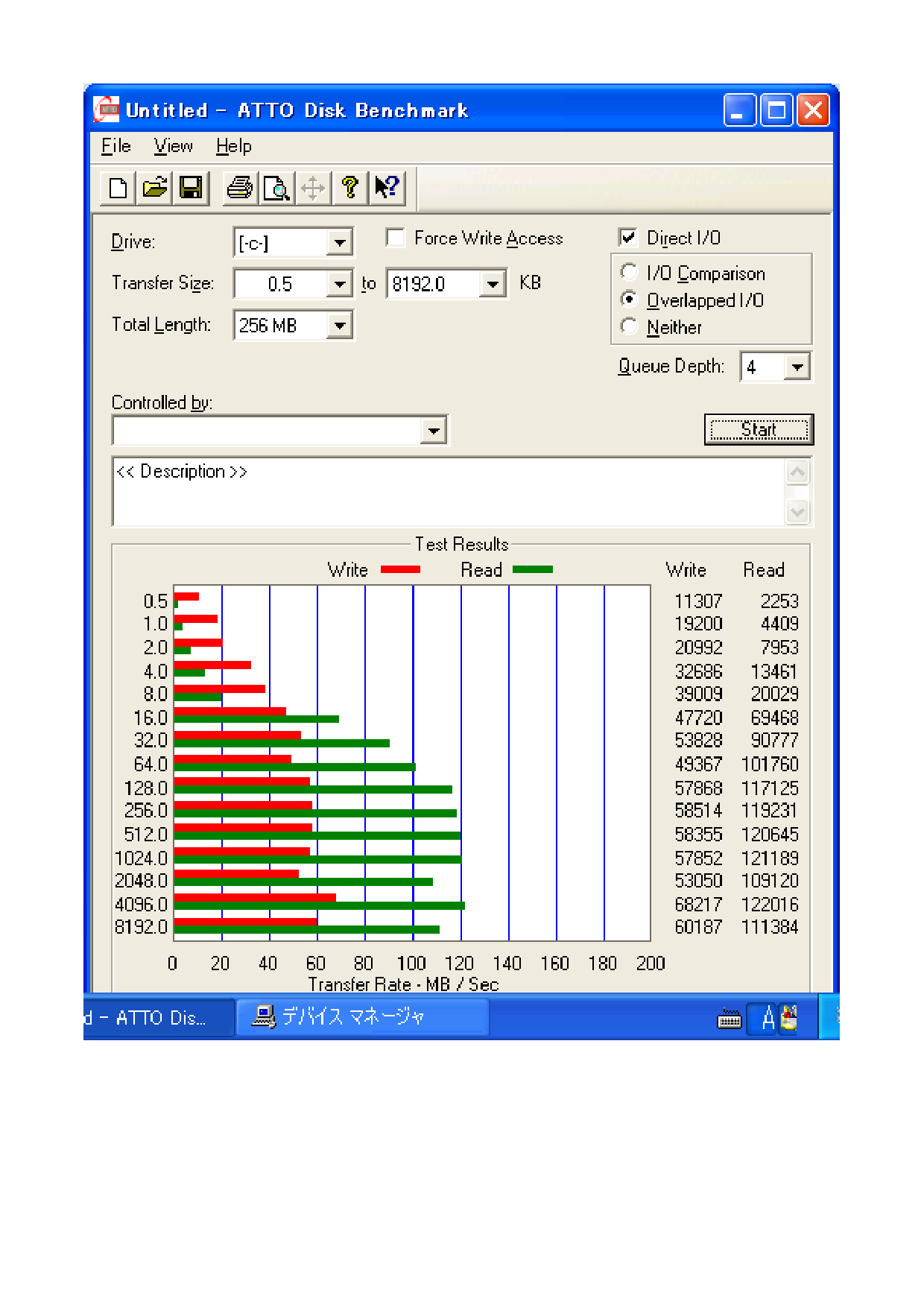Select the Neither radio button

pos(629,326)
